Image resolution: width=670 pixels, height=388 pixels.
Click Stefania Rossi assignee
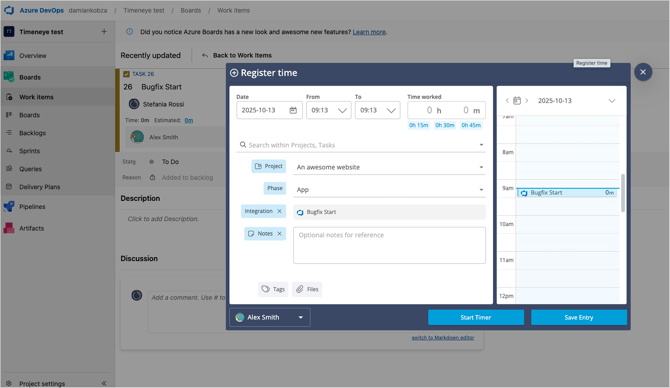click(x=163, y=104)
